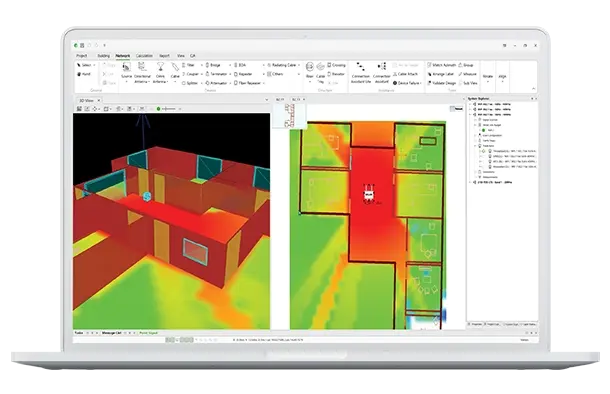Close the 3D View tab
610x394 pixels.
point(98,100)
